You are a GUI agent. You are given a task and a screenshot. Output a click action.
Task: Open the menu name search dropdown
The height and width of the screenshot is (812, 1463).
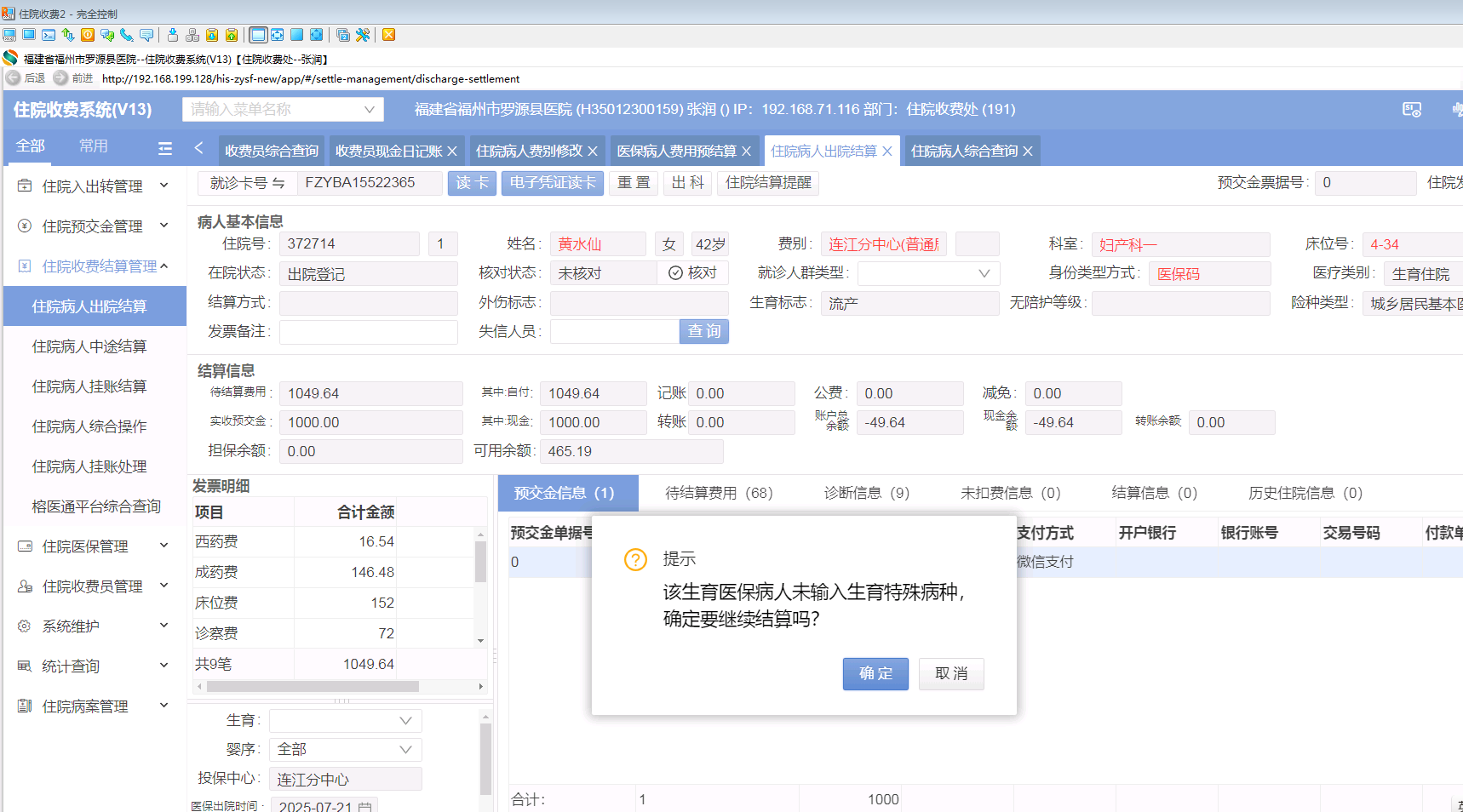[283, 110]
